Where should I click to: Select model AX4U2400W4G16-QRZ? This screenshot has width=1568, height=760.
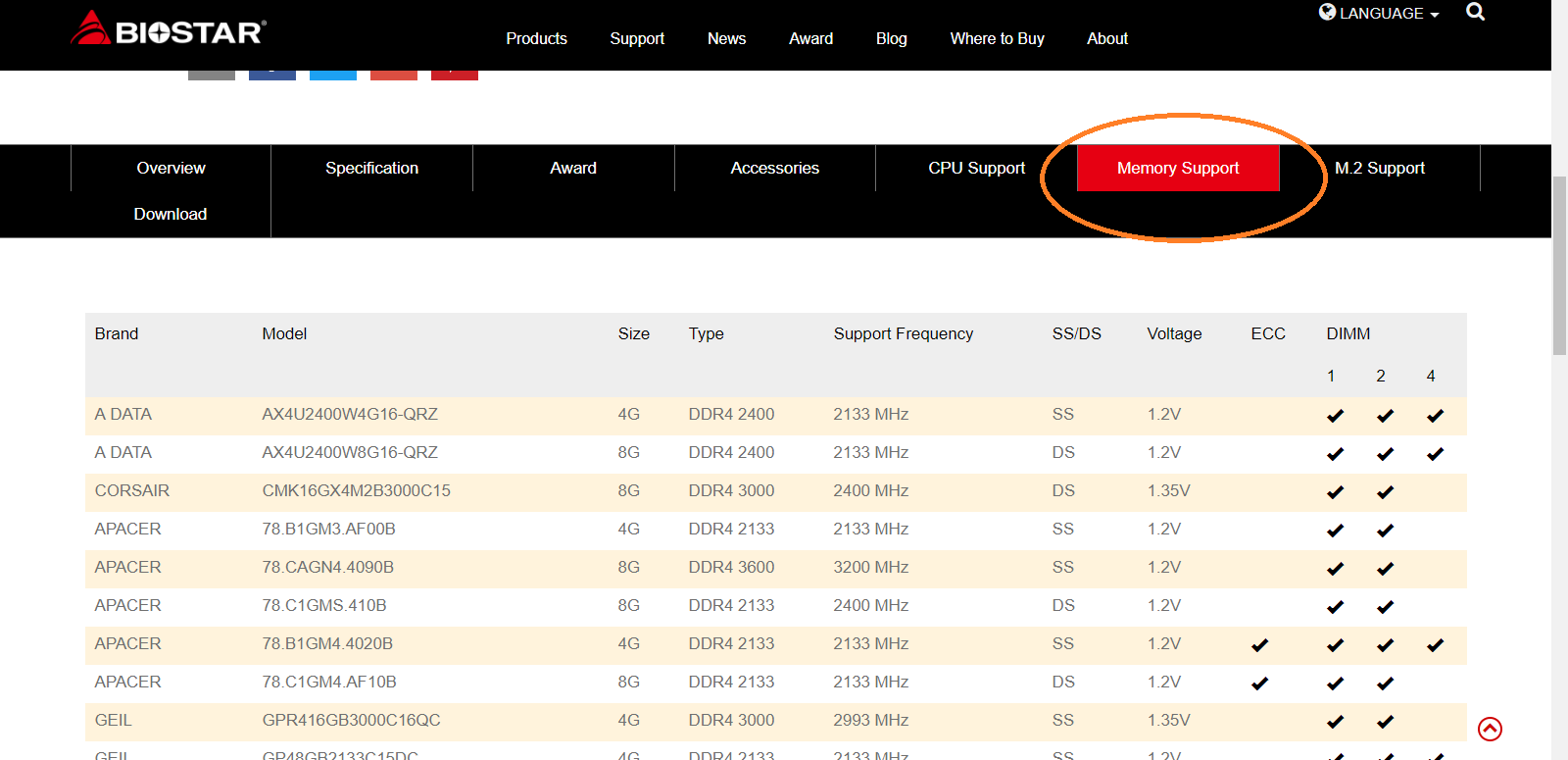tap(350, 414)
